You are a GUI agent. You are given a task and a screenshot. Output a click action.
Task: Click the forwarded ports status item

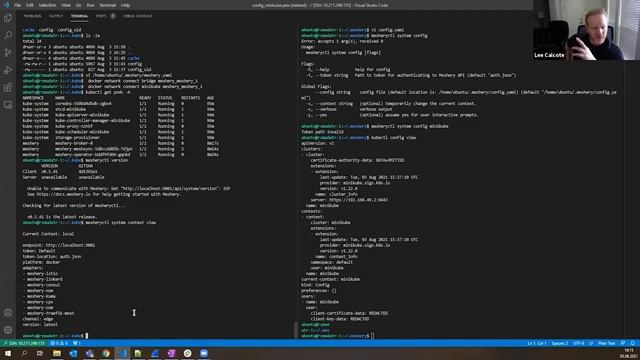(76, 343)
